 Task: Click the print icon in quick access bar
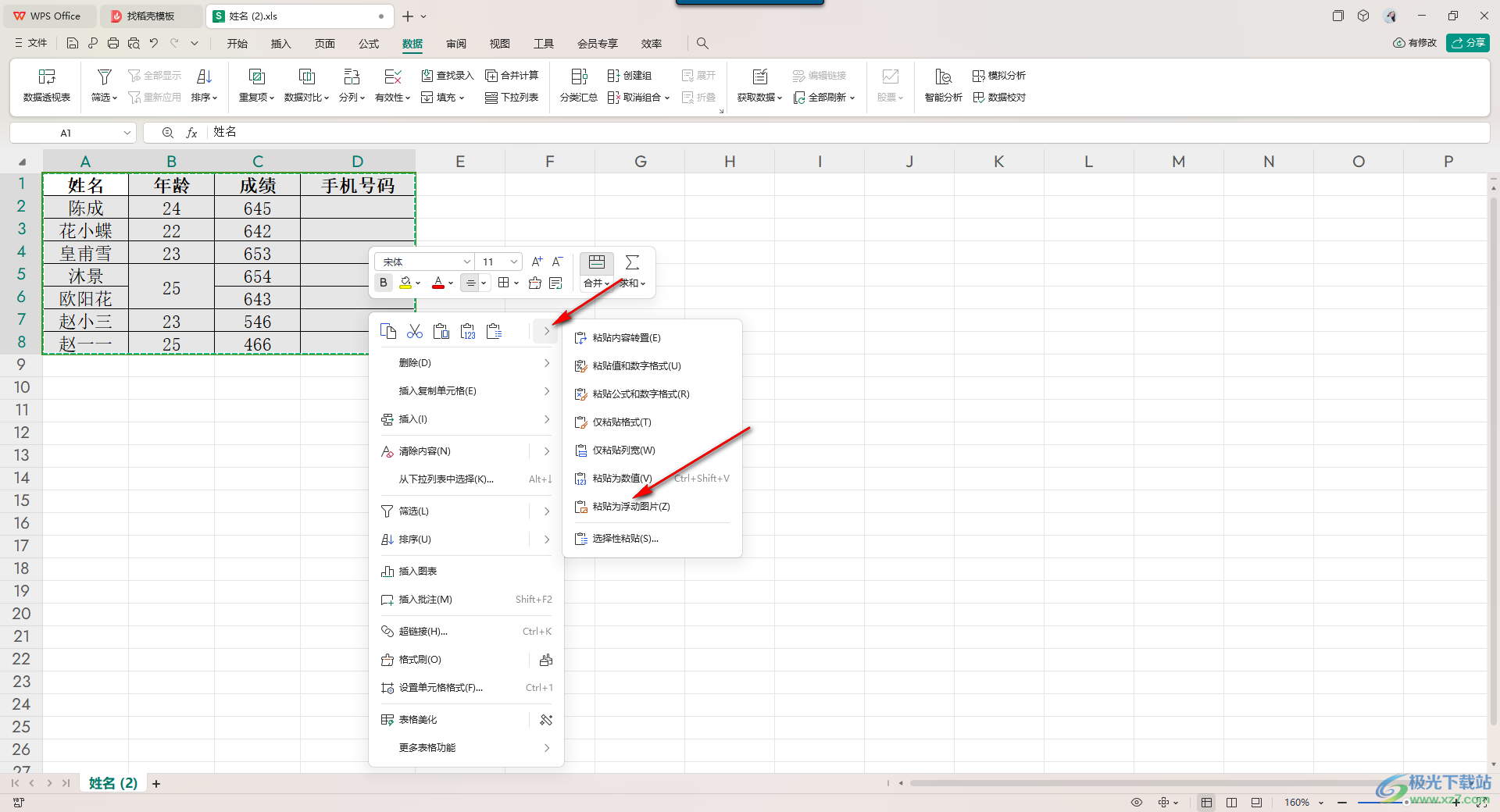coord(113,44)
